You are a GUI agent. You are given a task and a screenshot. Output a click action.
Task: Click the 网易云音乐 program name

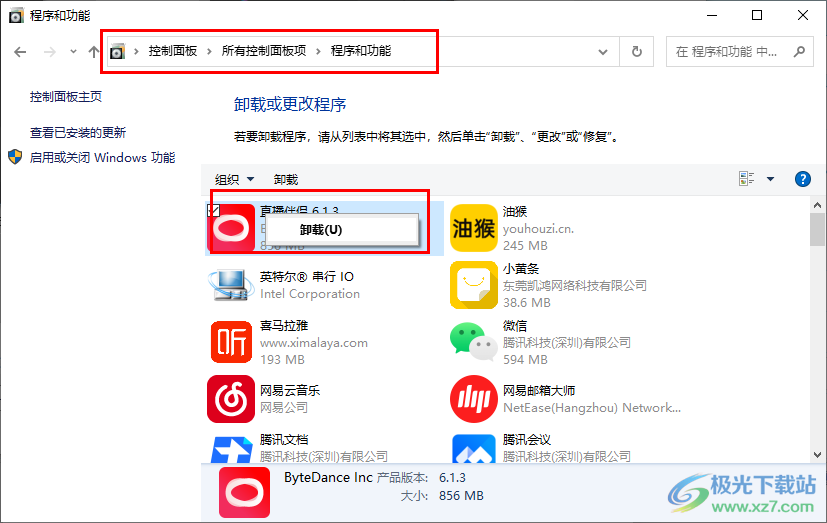pos(290,390)
